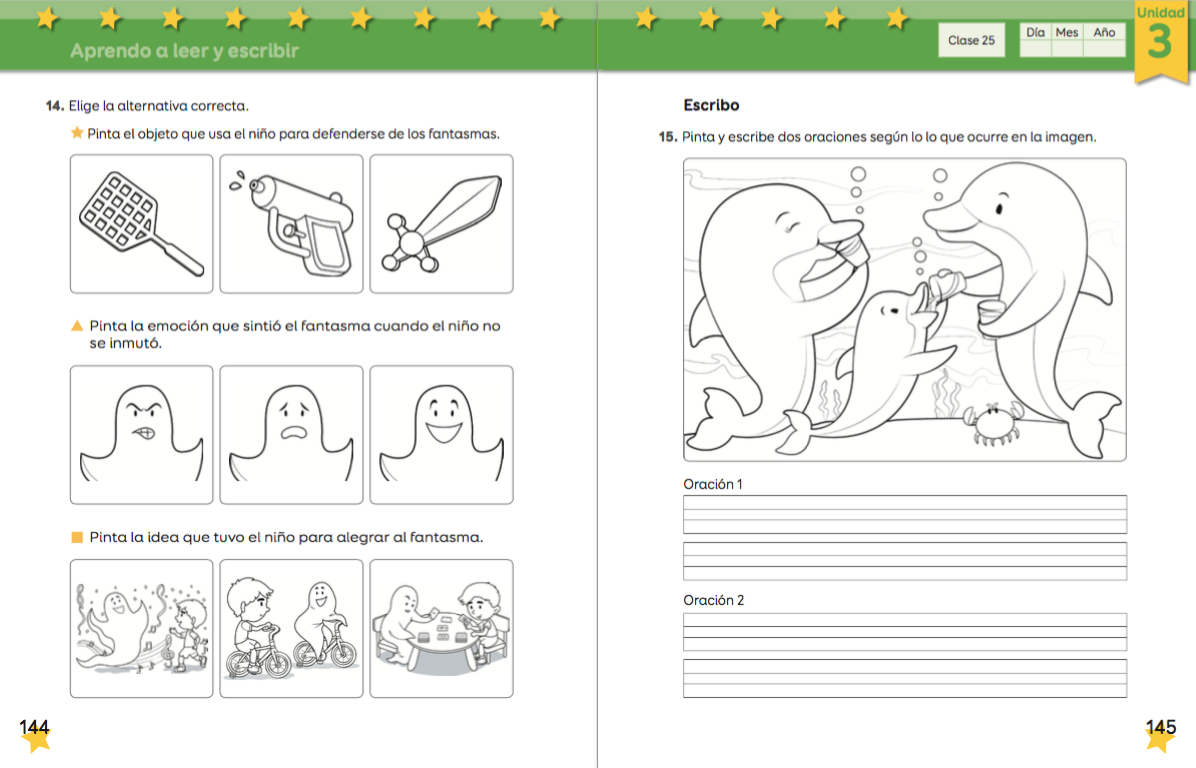Click the orange triangle bullet icon
This screenshot has width=1196, height=768.
tap(77, 326)
